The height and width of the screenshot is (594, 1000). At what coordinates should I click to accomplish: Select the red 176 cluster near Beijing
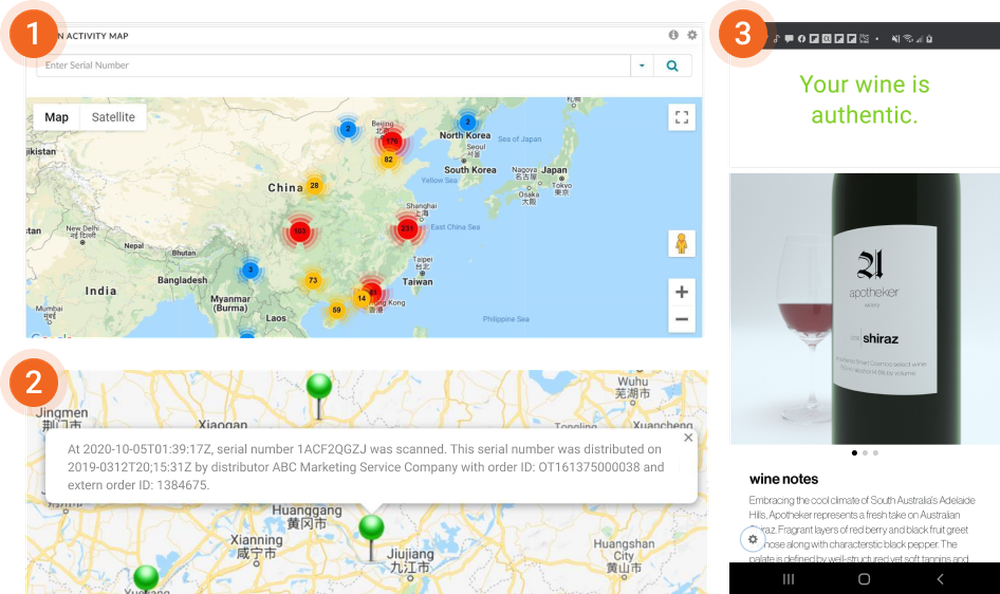[x=392, y=141]
